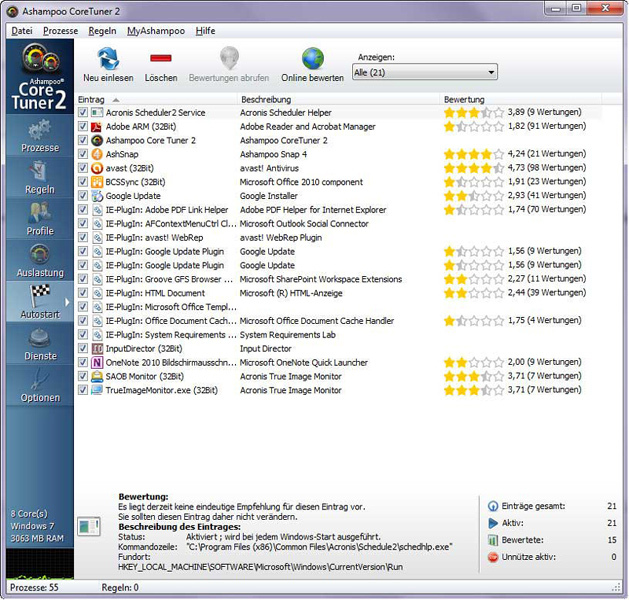Uncheck the Acronis Scheduler2 Service checkbox
This screenshot has width=629, height=600.
(83, 112)
